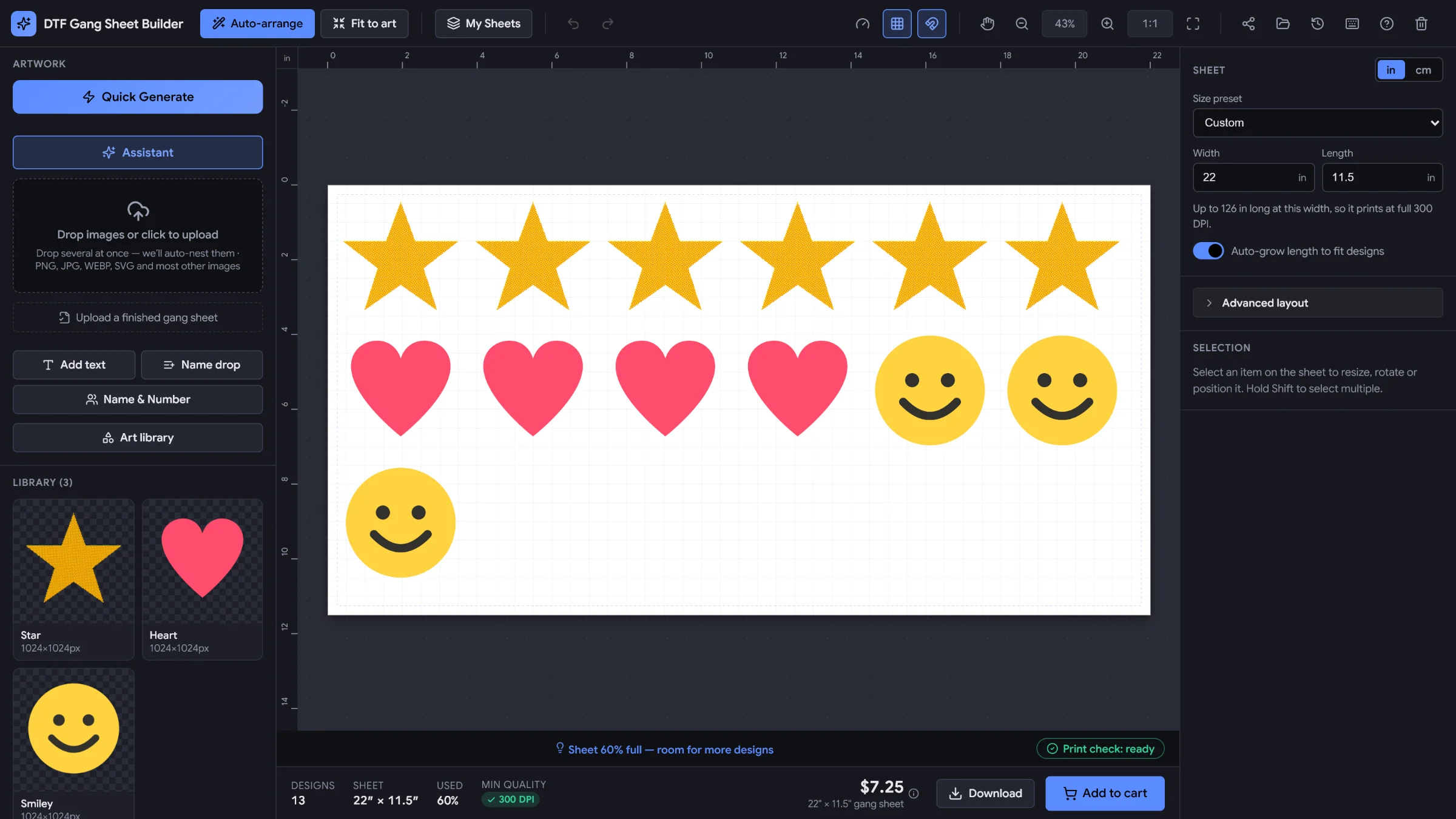The width and height of the screenshot is (1456, 819).
Task: Toggle the snapping magnet button
Action: coord(931,24)
